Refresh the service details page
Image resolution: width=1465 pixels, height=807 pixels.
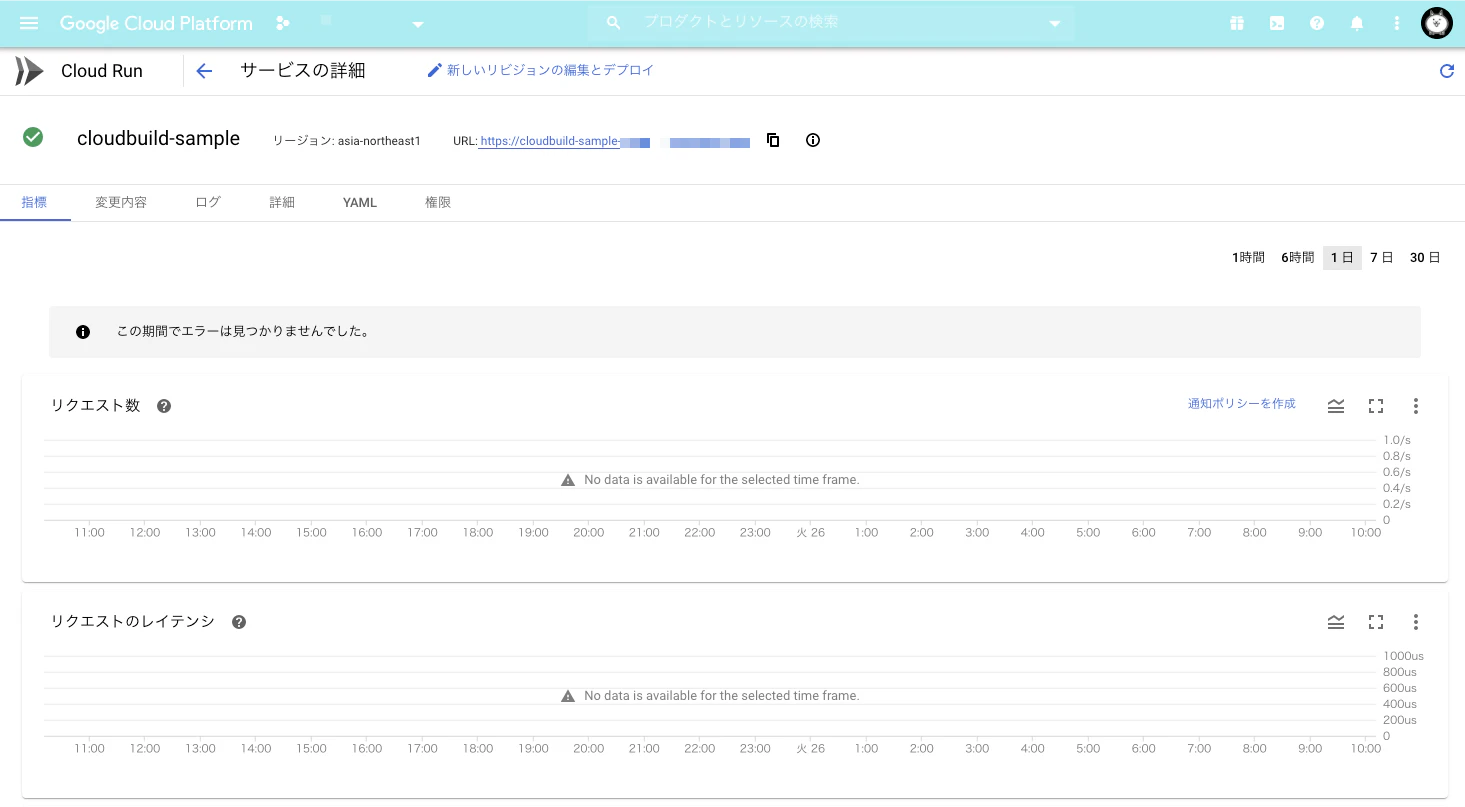pyautogui.click(x=1446, y=71)
